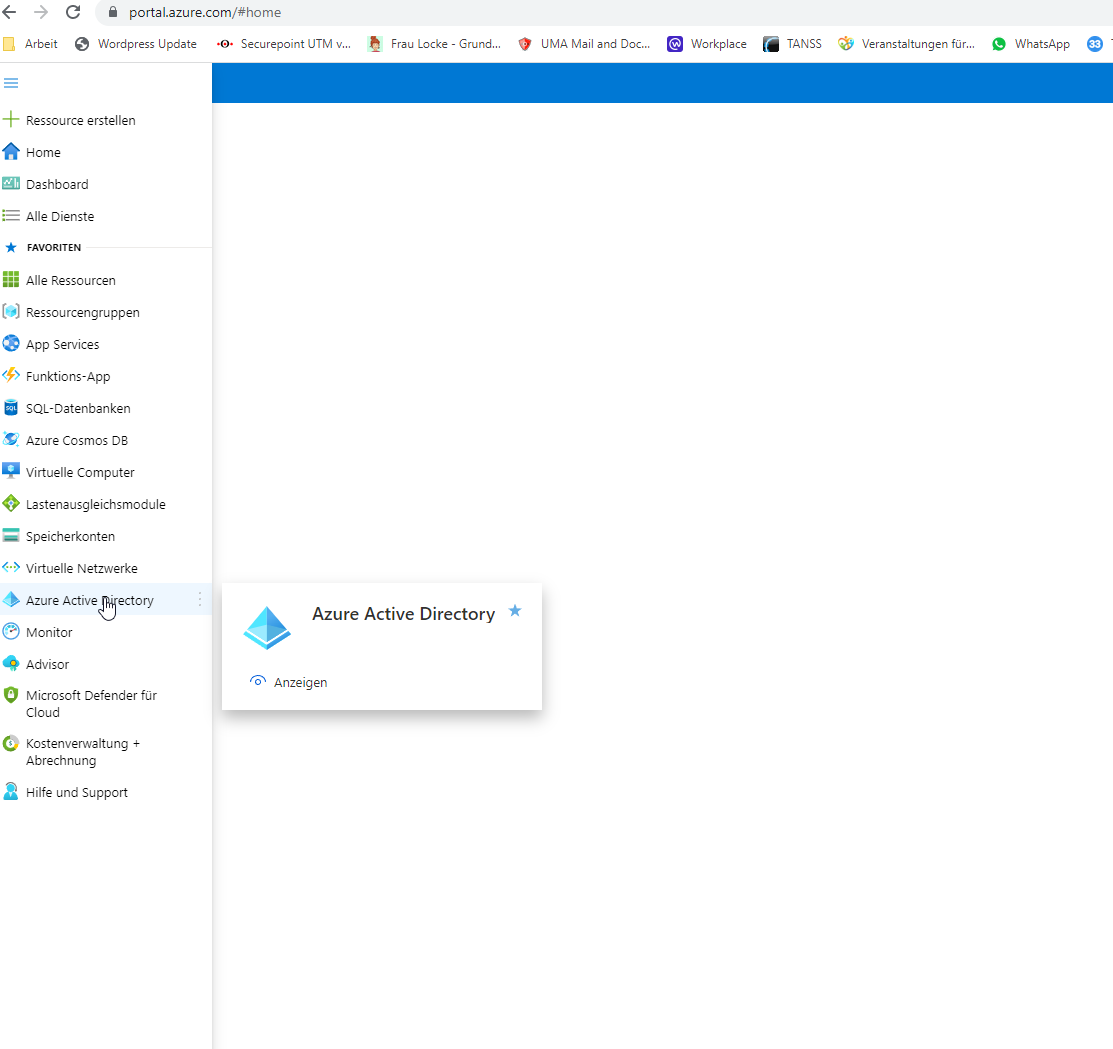
Task: Unfavorite Azure Active Directory using the star
Action: pos(515,611)
